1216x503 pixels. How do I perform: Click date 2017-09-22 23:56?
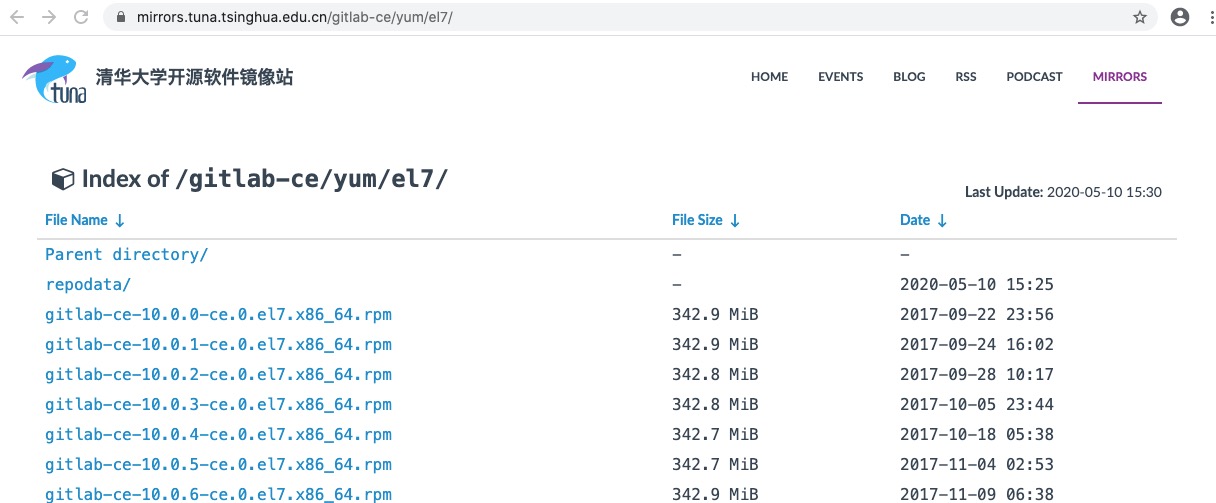coord(977,315)
